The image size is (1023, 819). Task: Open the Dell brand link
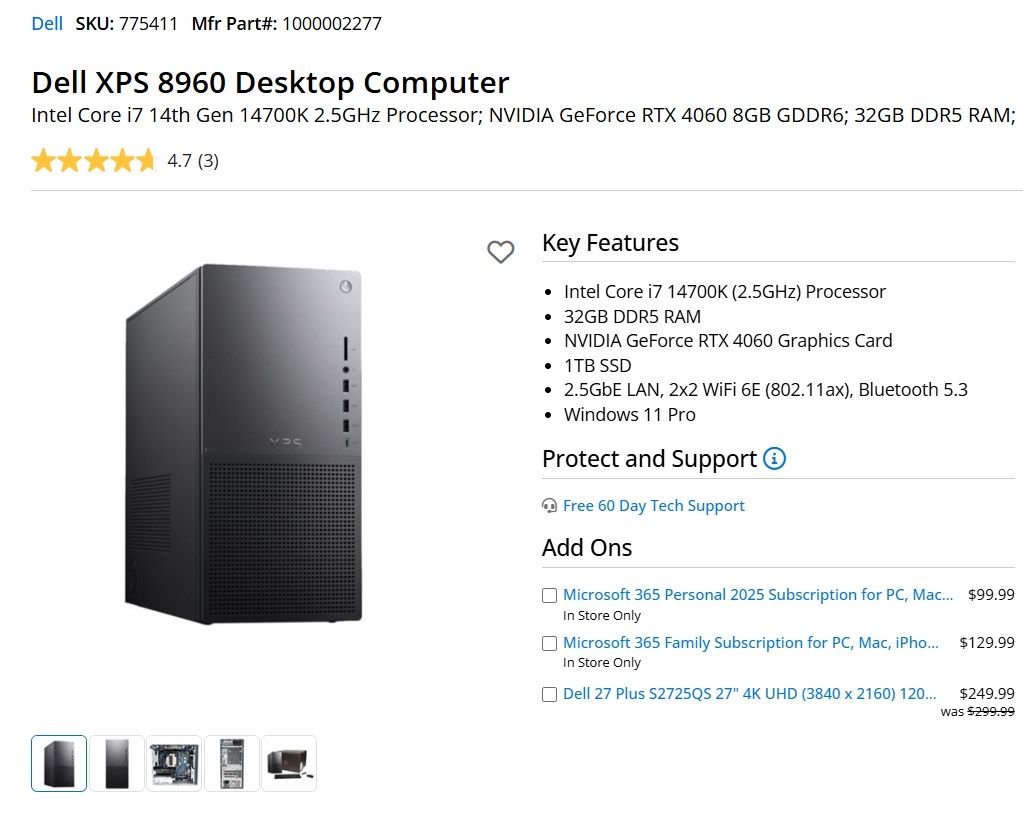(x=47, y=23)
